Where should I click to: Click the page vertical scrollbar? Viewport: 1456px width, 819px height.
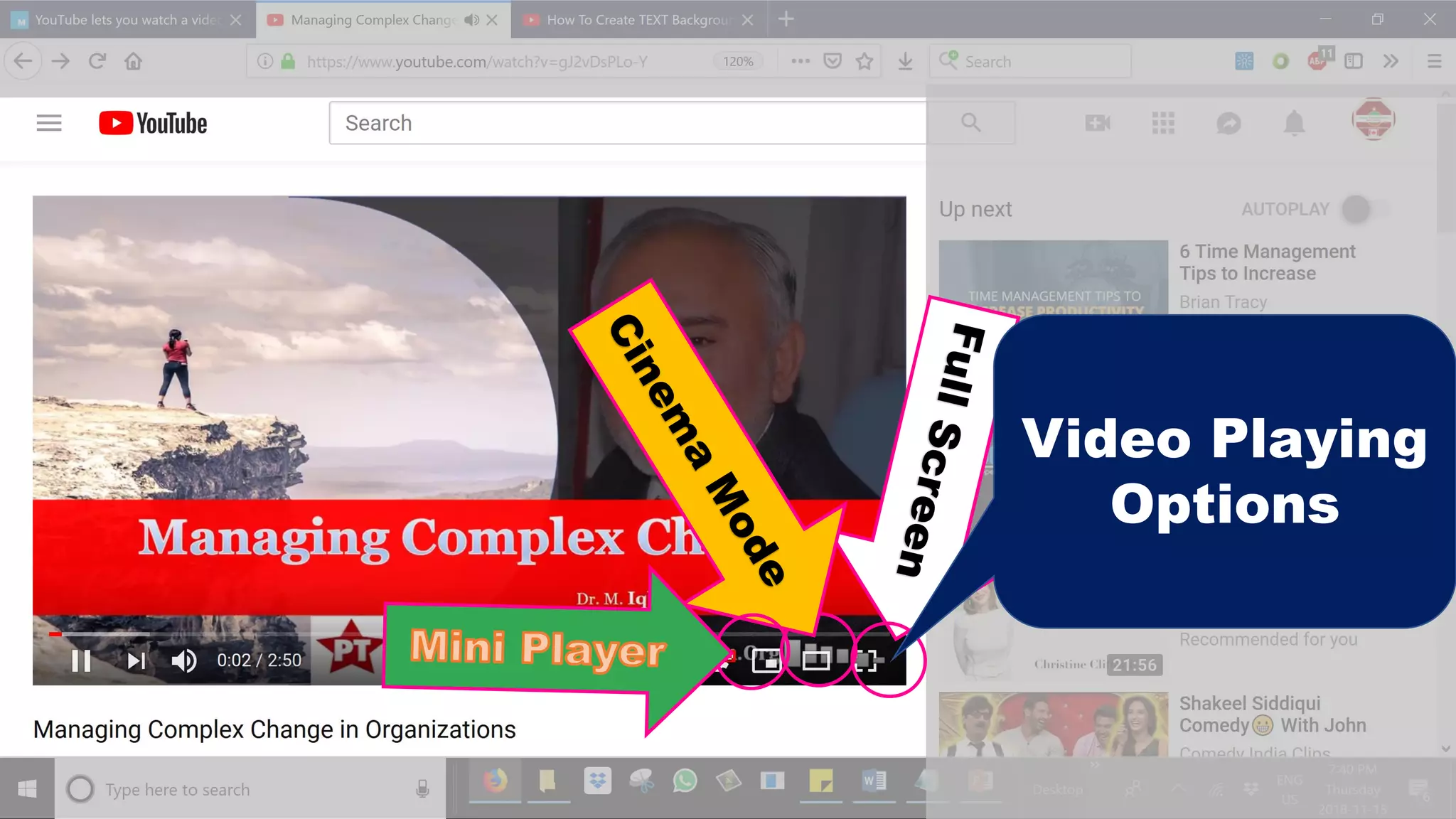pos(1445,169)
